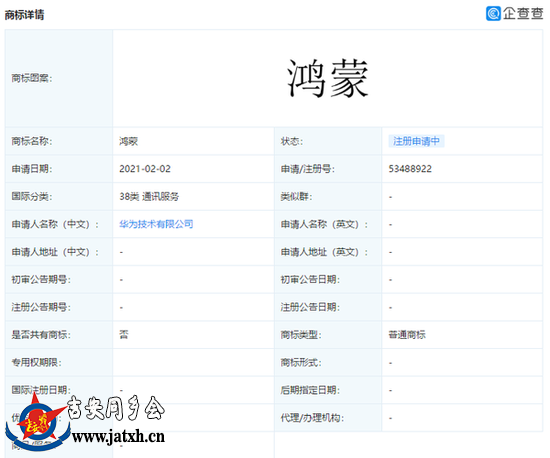This screenshot has width=550, height=458.
Task: Click the 初审公告期号 label
Action: click(x=41, y=279)
